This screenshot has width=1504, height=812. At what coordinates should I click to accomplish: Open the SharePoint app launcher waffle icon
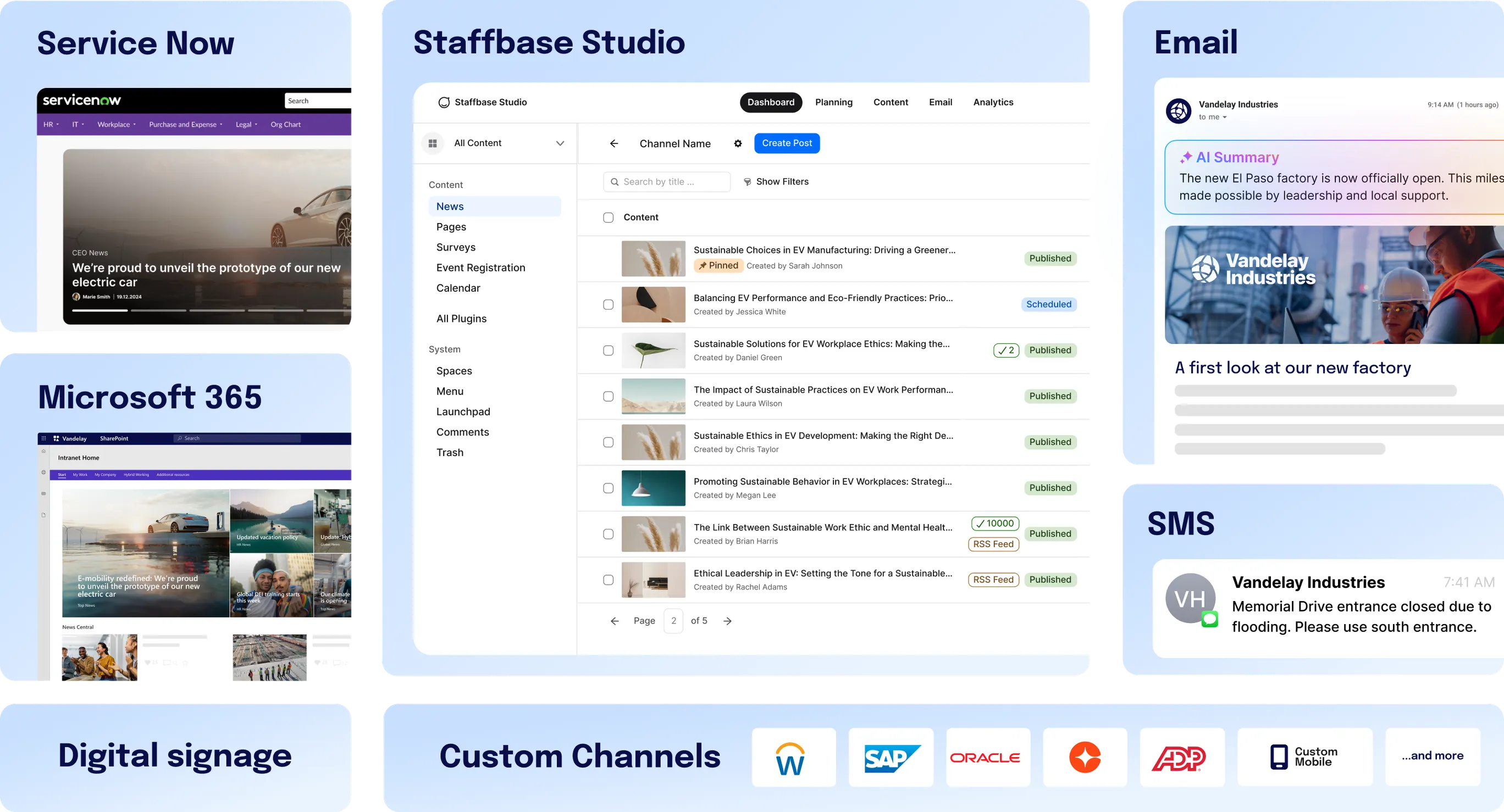44,438
